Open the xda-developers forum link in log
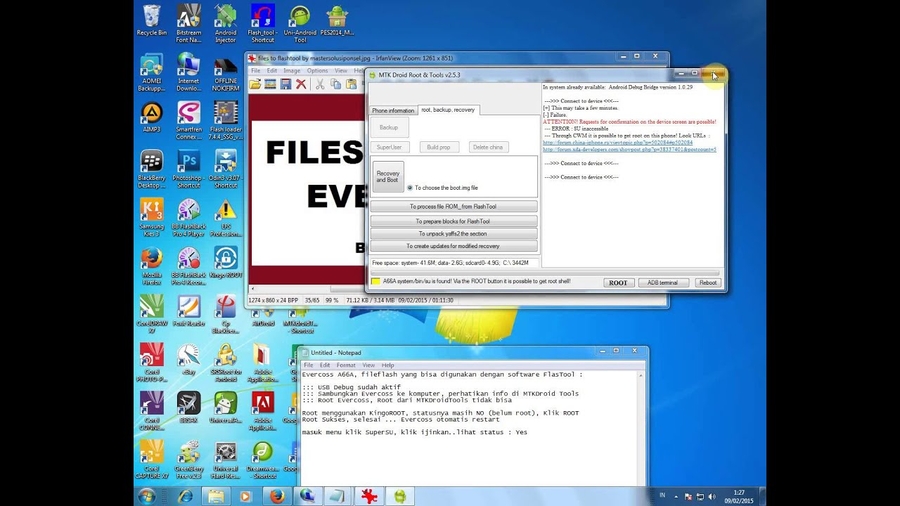The image size is (900, 506). [x=629, y=150]
